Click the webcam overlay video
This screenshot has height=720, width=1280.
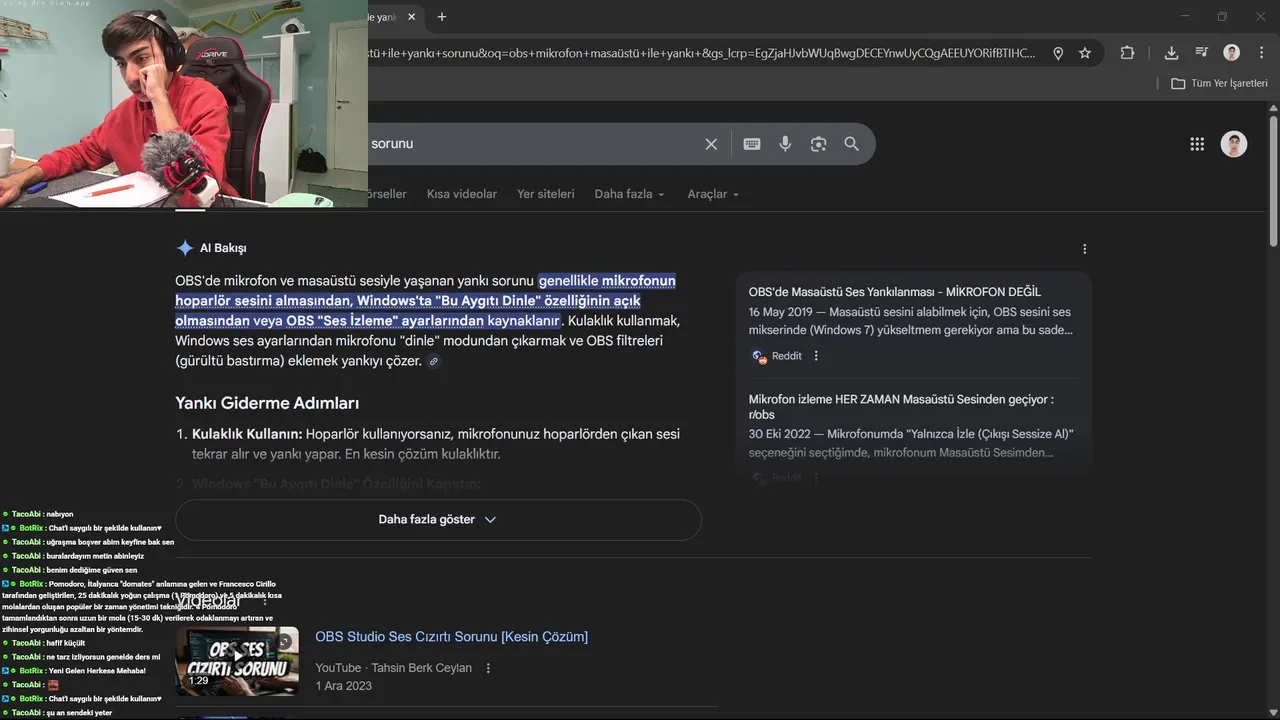tap(184, 104)
